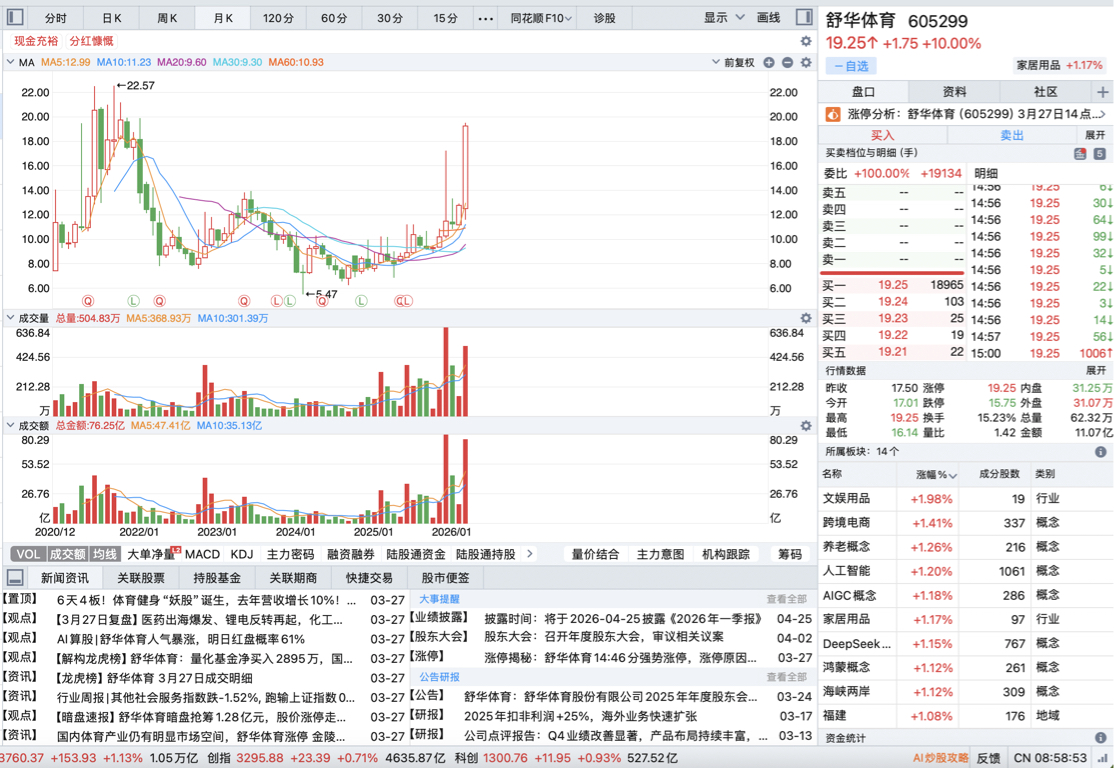Switch to 日K chart tab
This screenshot has height=768, width=1114.
click(112, 18)
